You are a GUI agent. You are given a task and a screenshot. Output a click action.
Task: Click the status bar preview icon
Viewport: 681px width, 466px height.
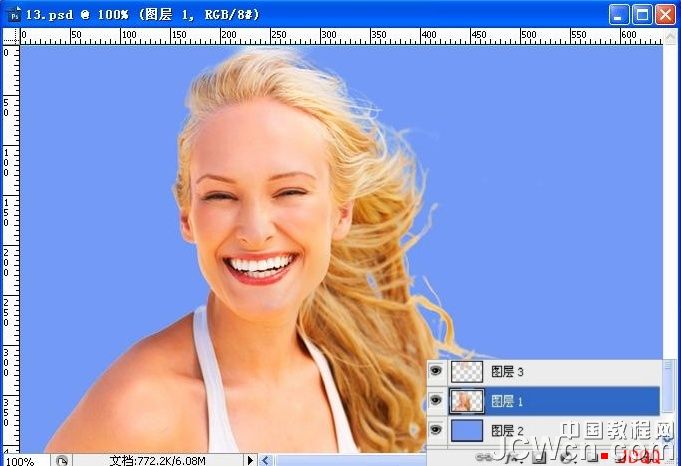(62, 460)
